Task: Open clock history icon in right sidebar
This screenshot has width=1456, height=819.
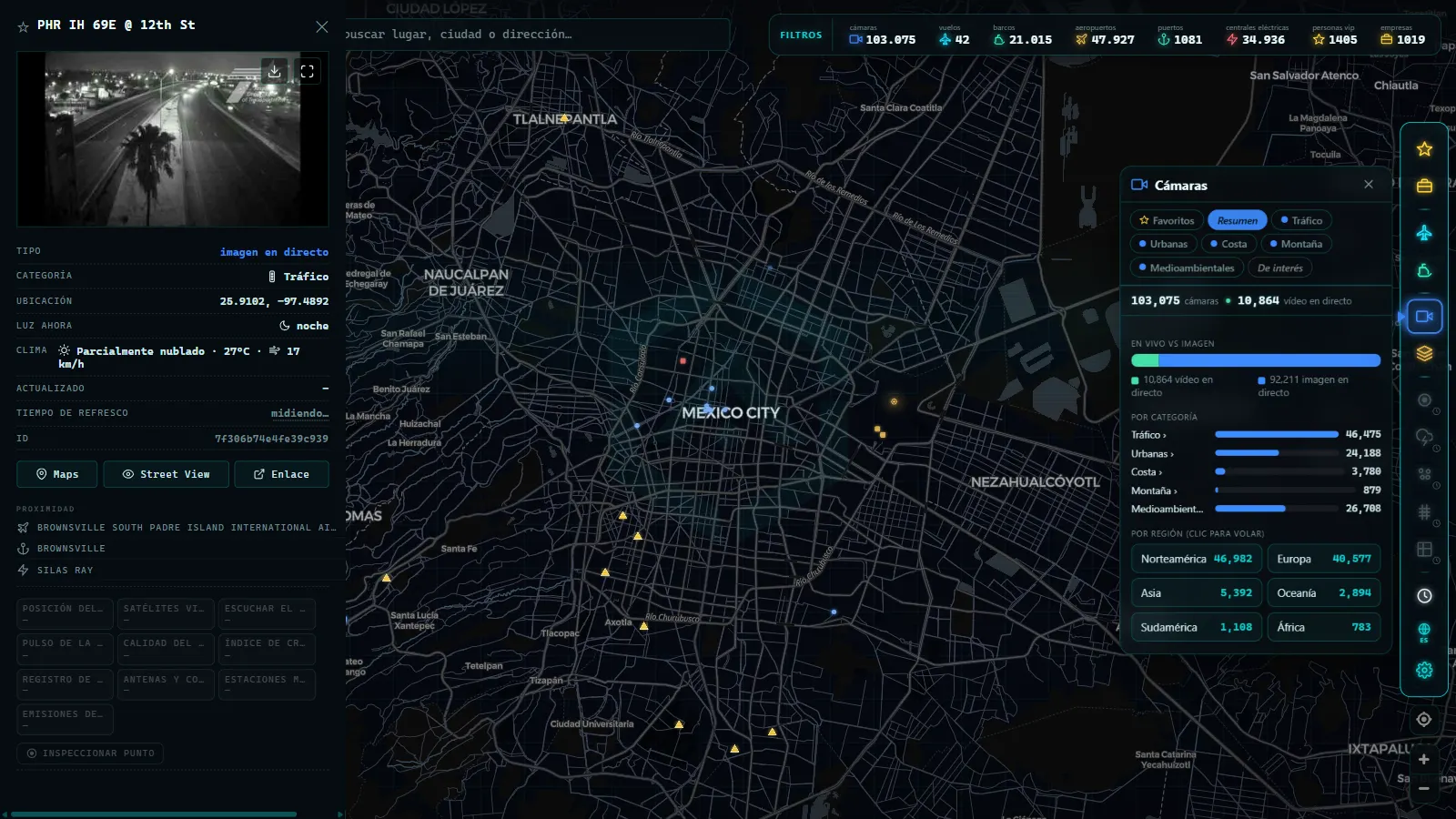Action: pos(1424,595)
